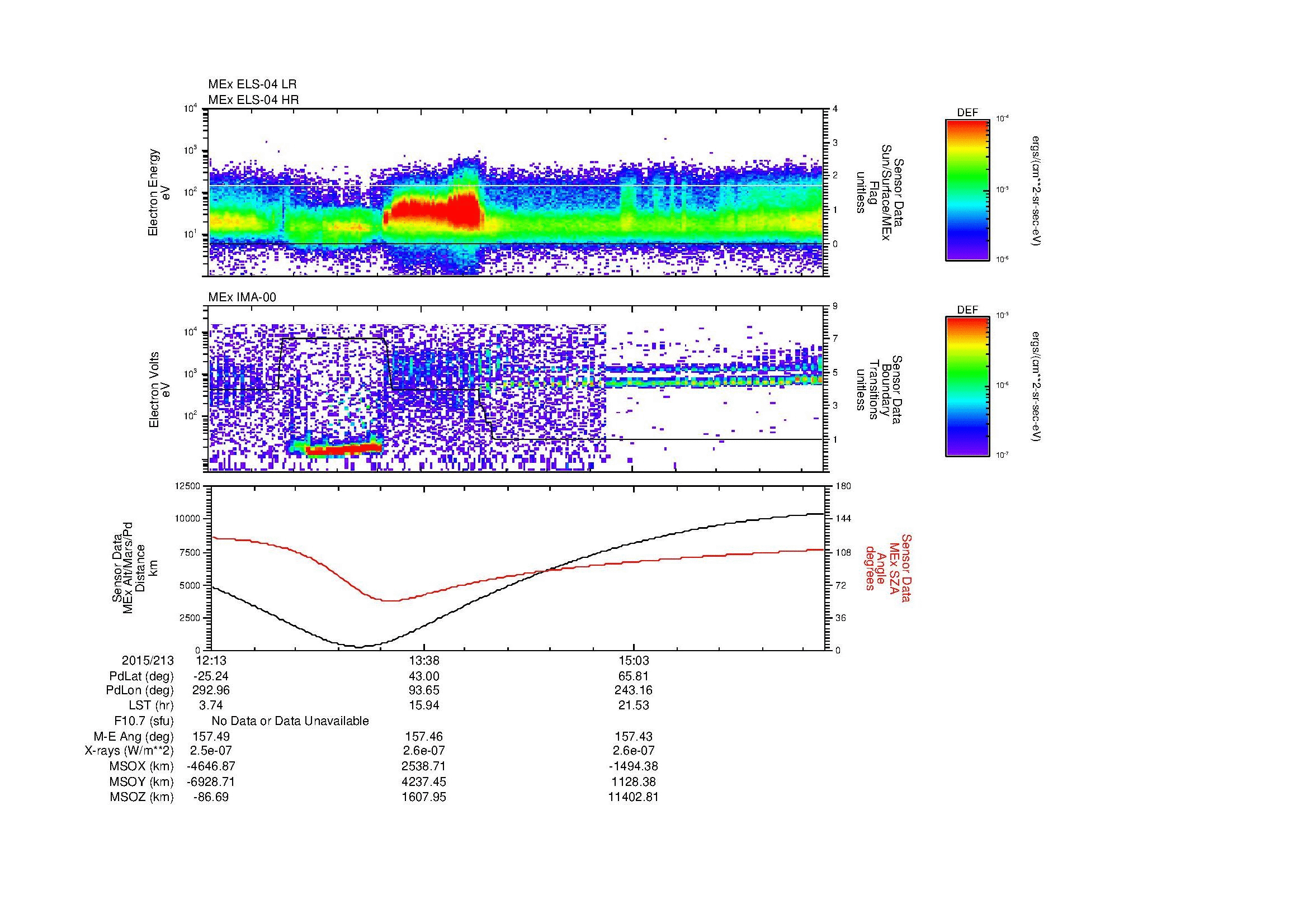Click the 'PdLon (deg)' row label
The height and width of the screenshot is (924, 1308).
[140, 690]
